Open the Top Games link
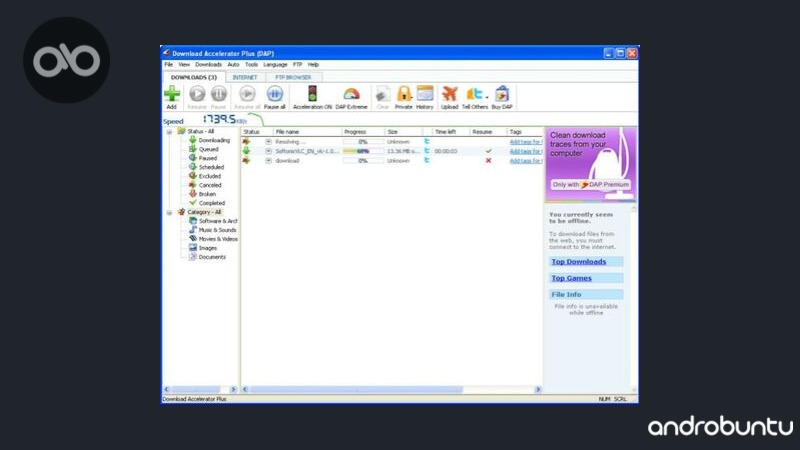Viewport: 800px width, 450px height. coord(571,278)
